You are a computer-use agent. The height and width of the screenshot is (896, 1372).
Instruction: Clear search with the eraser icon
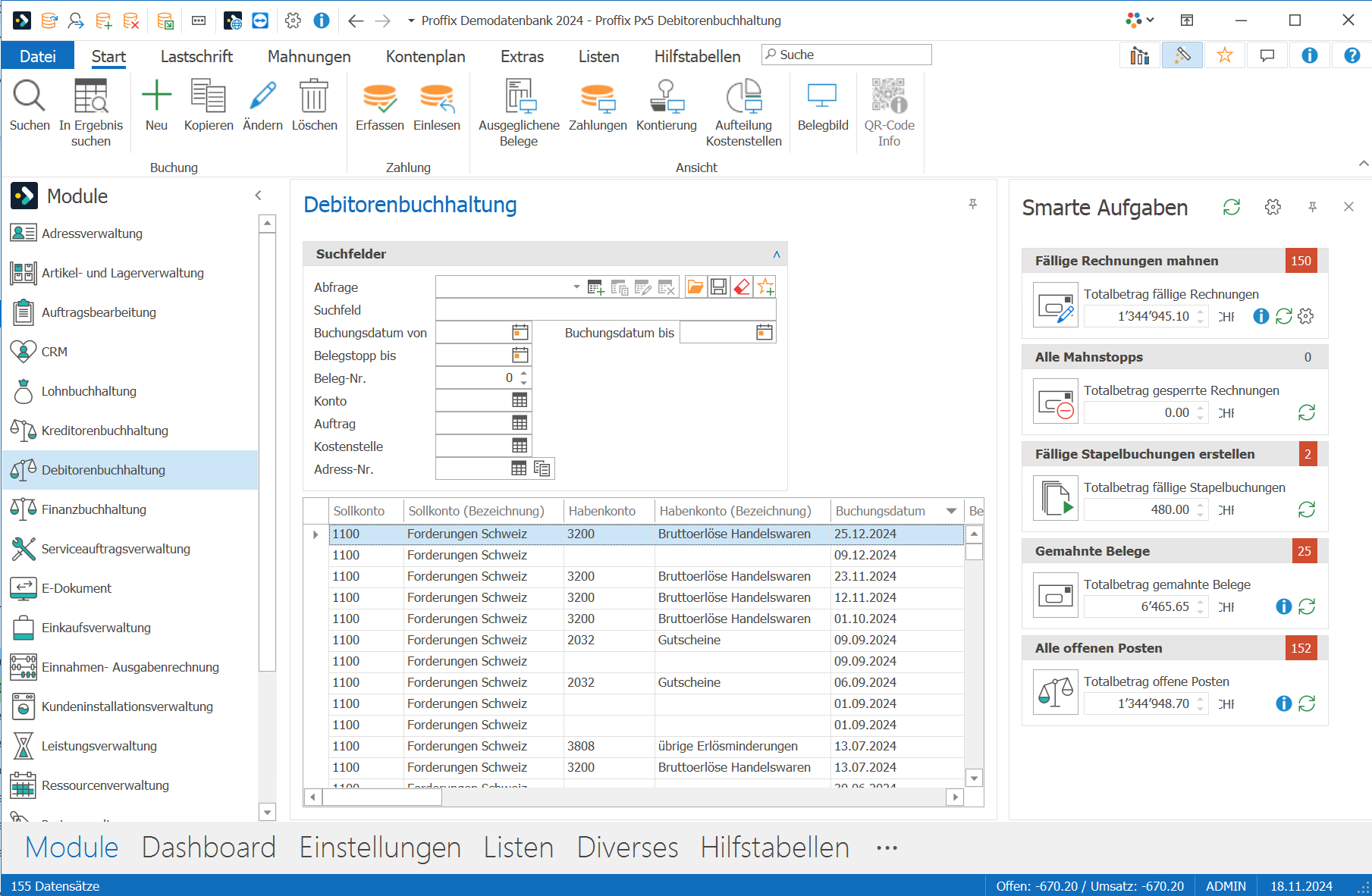click(x=742, y=287)
